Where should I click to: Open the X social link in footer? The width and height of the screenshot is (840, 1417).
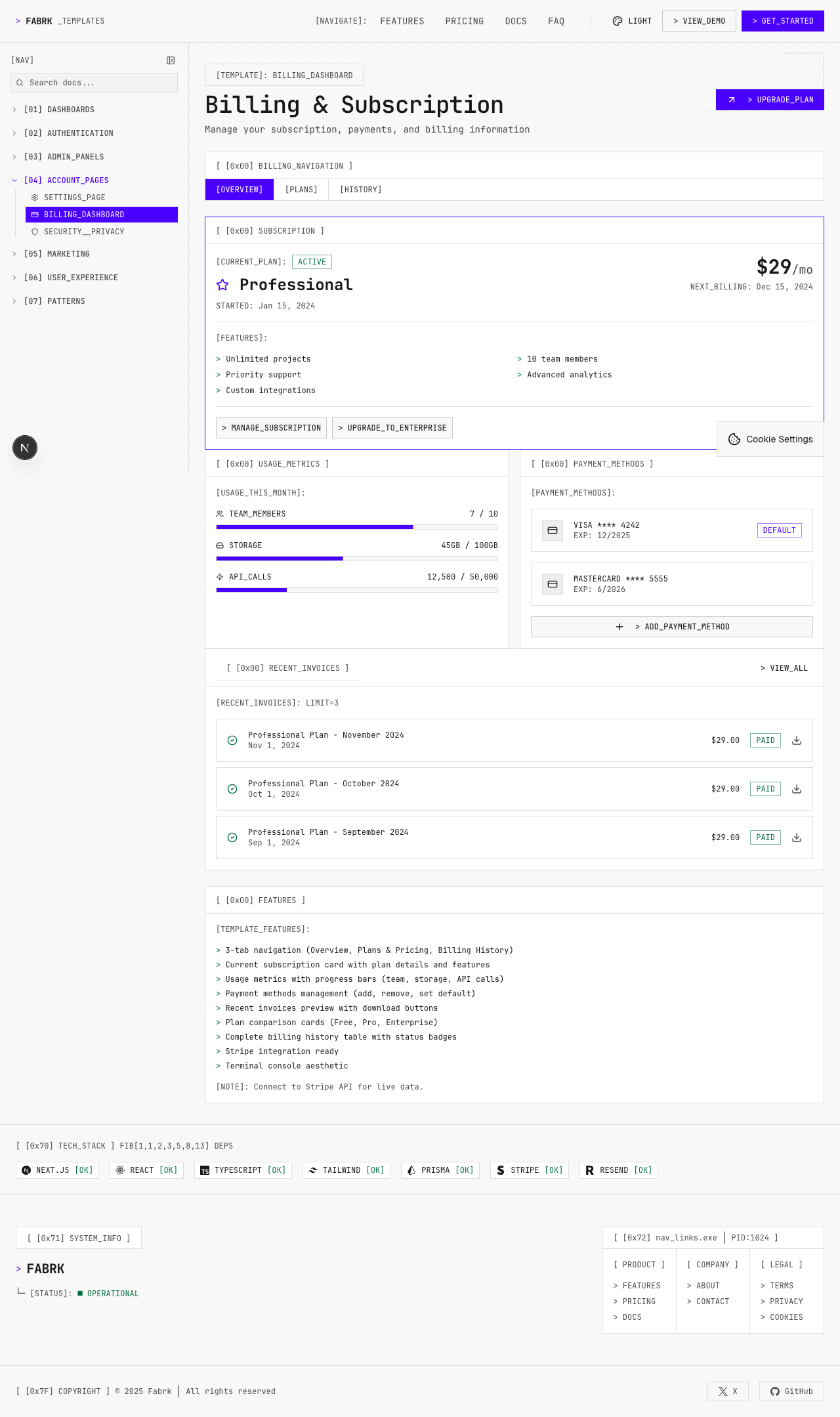pos(728,1391)
